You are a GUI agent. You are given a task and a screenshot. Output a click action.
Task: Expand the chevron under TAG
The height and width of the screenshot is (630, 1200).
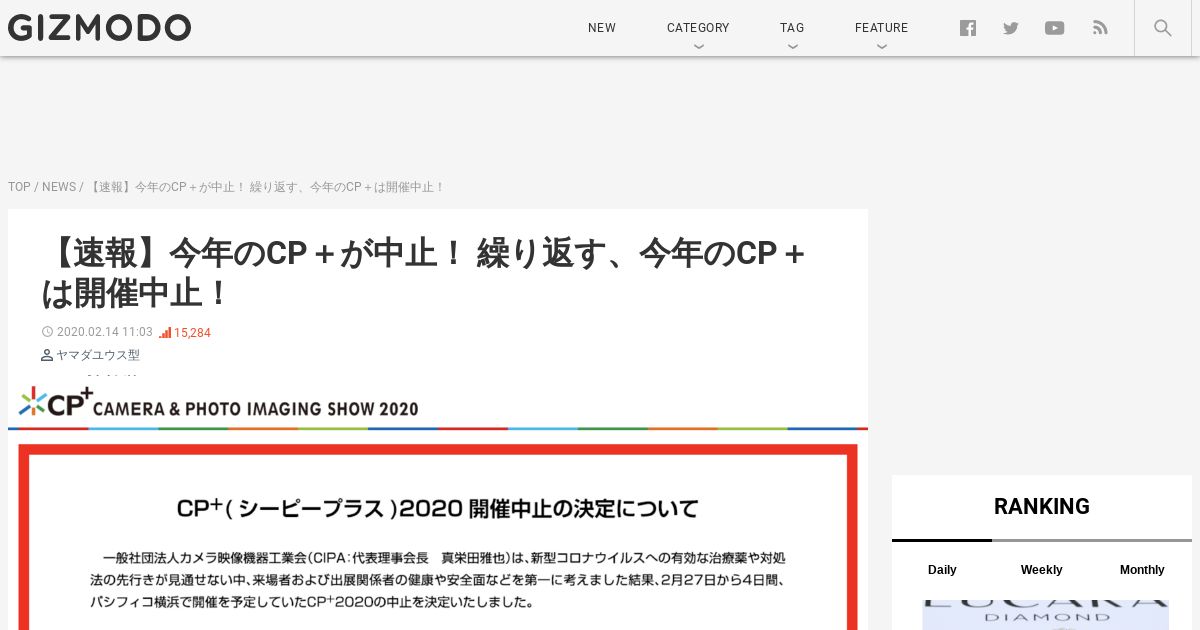[x=792, y=46]
